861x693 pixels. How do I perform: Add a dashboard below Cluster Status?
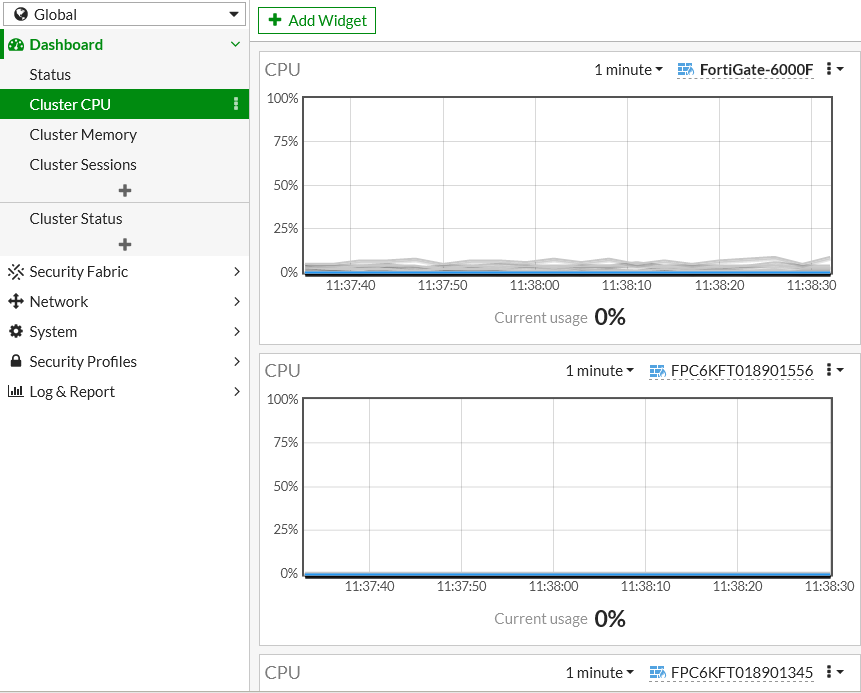pos(125,245)
